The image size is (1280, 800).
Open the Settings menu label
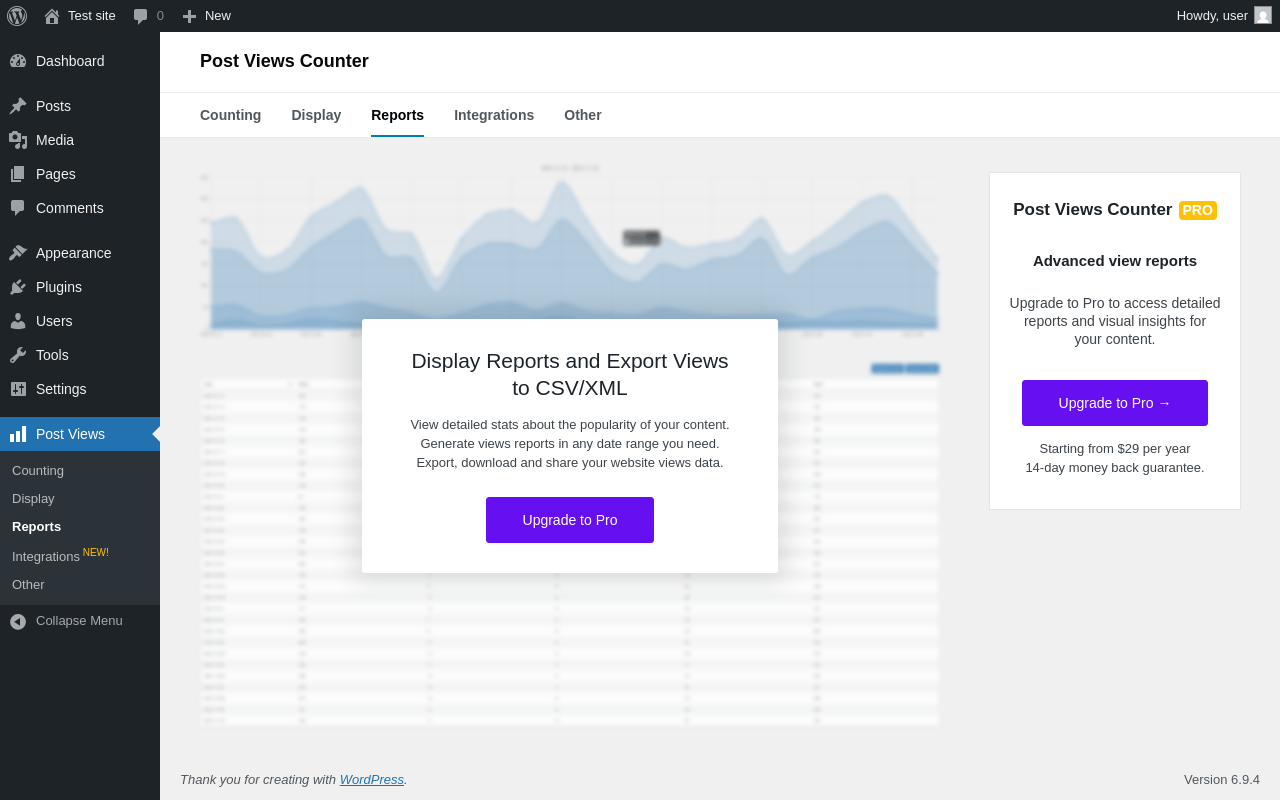(x=61, y=389)
